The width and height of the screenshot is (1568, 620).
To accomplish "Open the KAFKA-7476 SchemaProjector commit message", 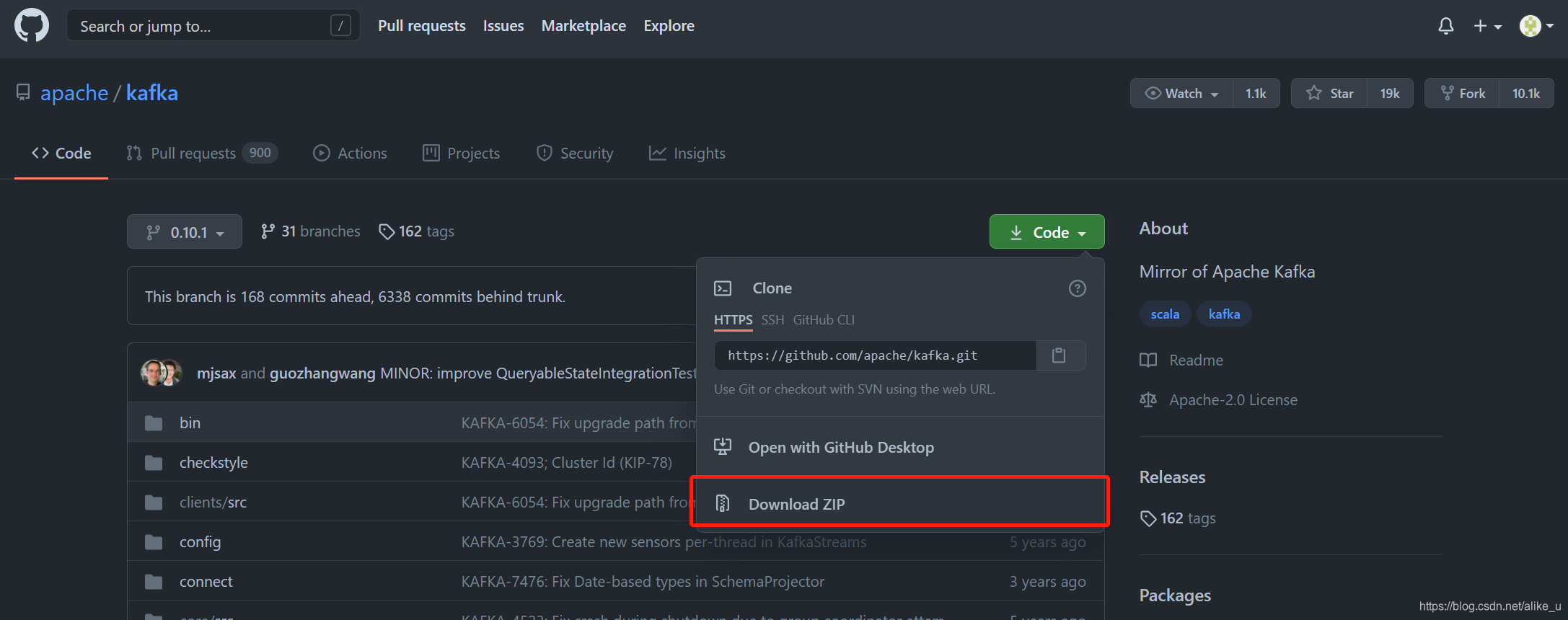I will (x=643, y=582).
